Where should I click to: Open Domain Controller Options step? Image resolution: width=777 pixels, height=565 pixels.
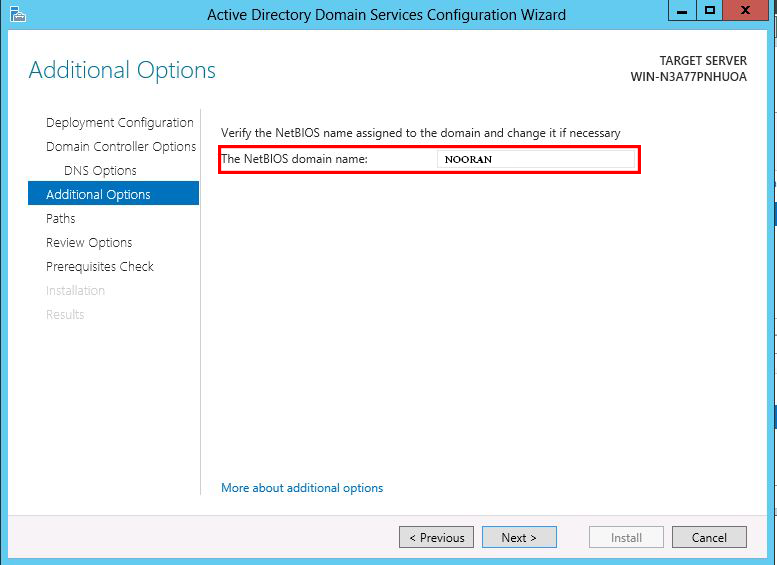click(121, 147)
